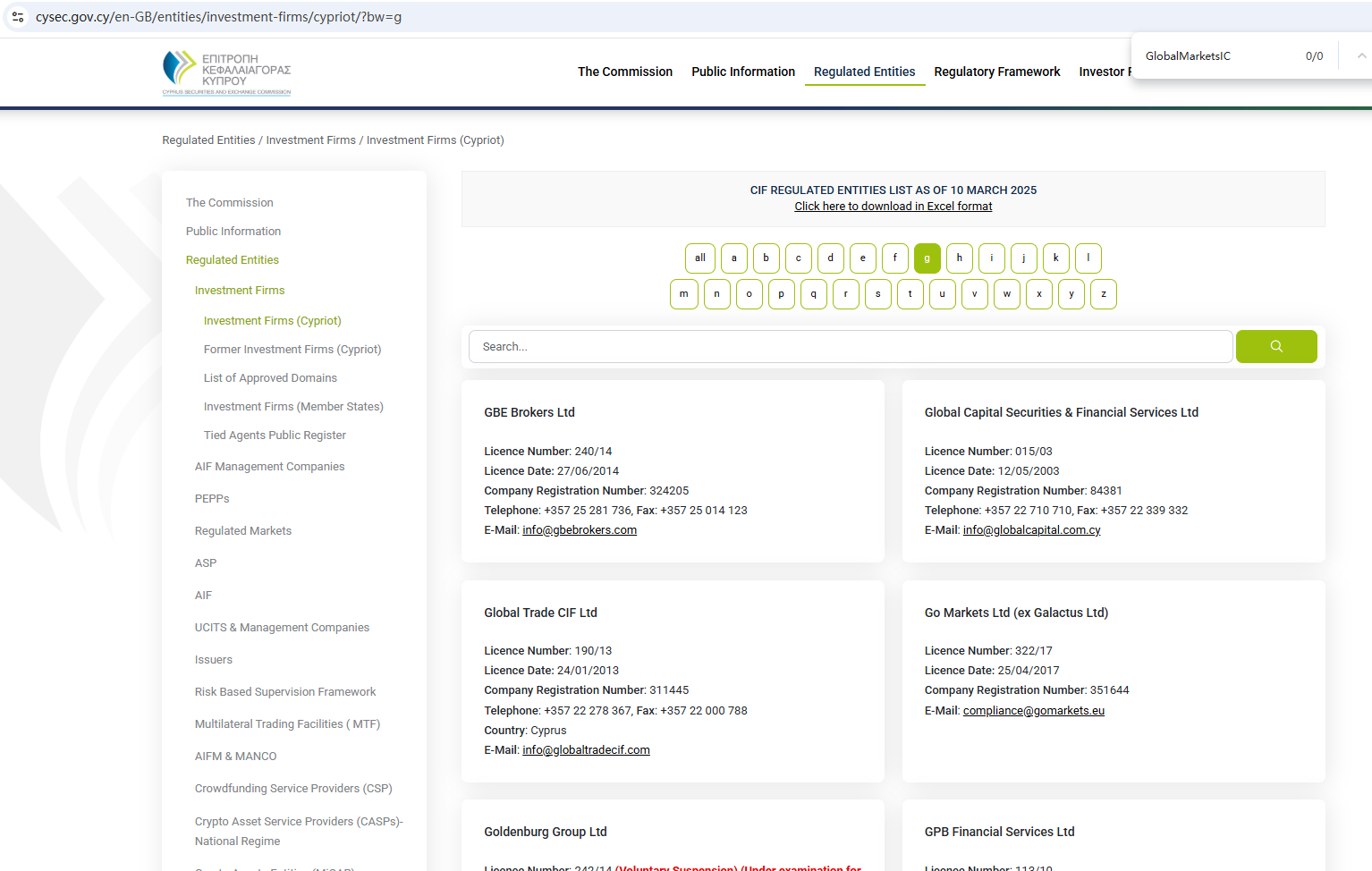
Task: Filter entities by letter 'a'
Action: (x=733, y=258)
